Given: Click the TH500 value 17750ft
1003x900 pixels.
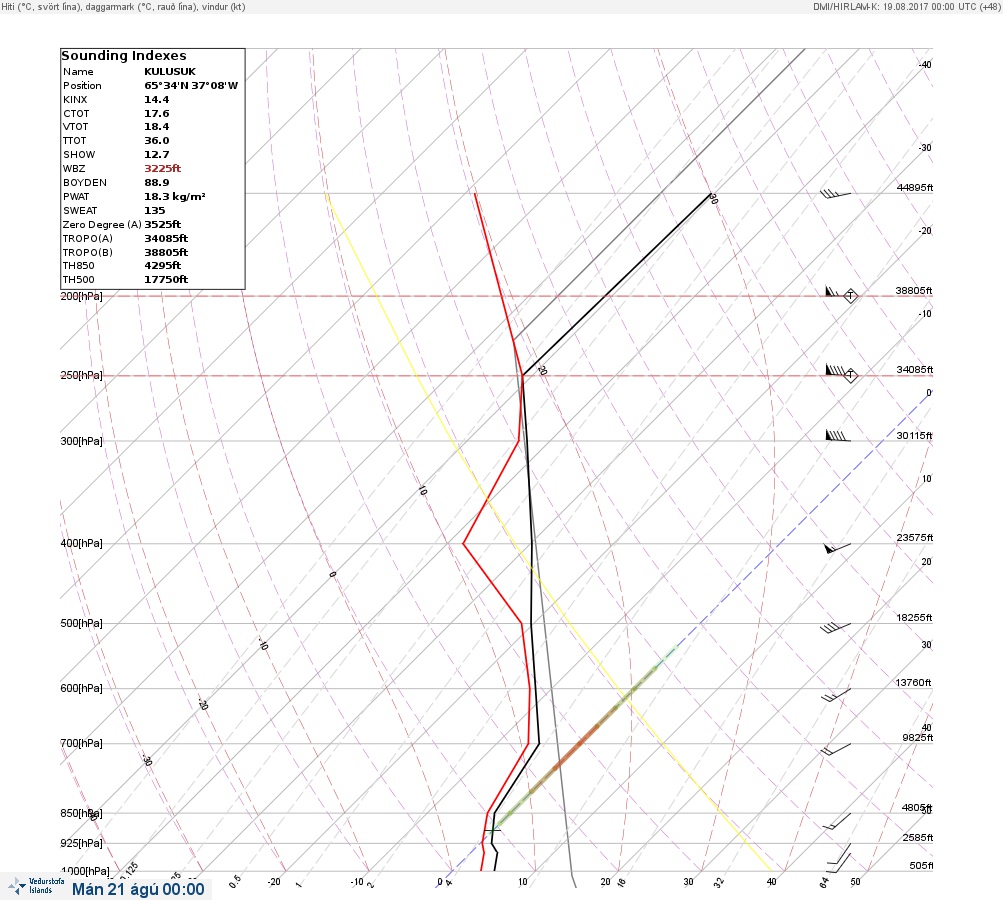Looking at the screenshot, I should (166, 280).
